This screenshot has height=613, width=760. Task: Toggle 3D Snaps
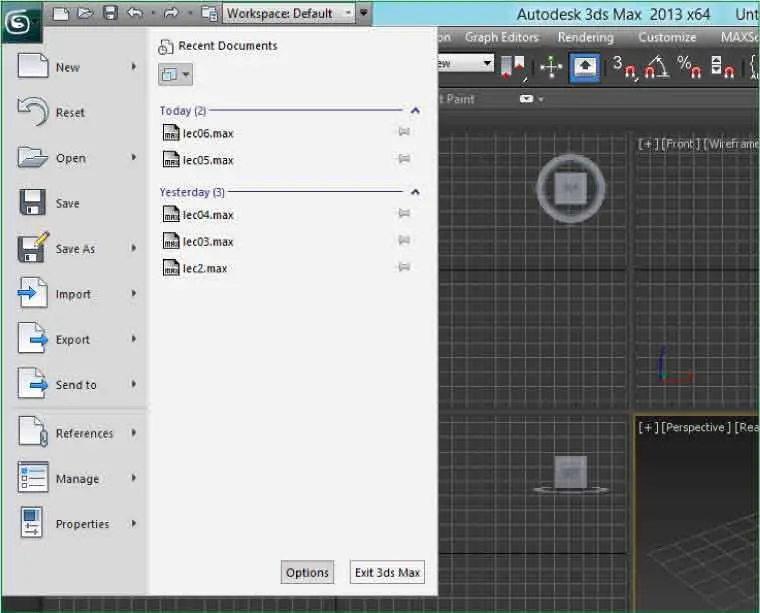coord(624,67)
